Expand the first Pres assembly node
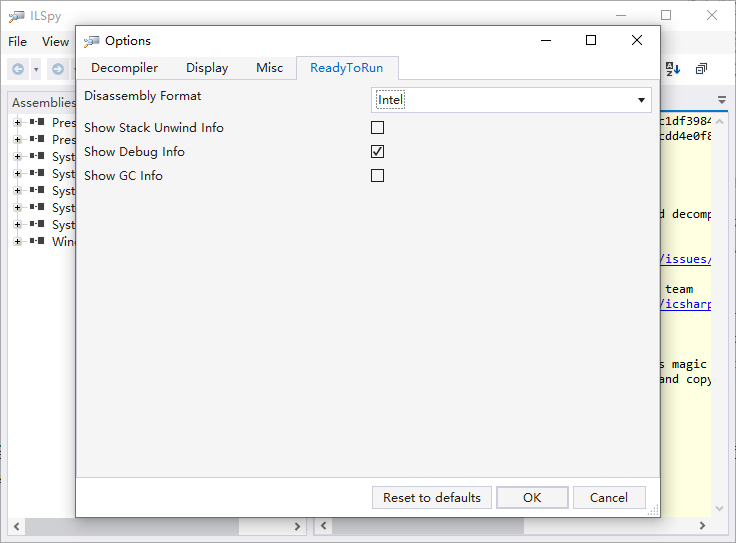The height and width of the screenshot is (543, 736). coord(17,122)
